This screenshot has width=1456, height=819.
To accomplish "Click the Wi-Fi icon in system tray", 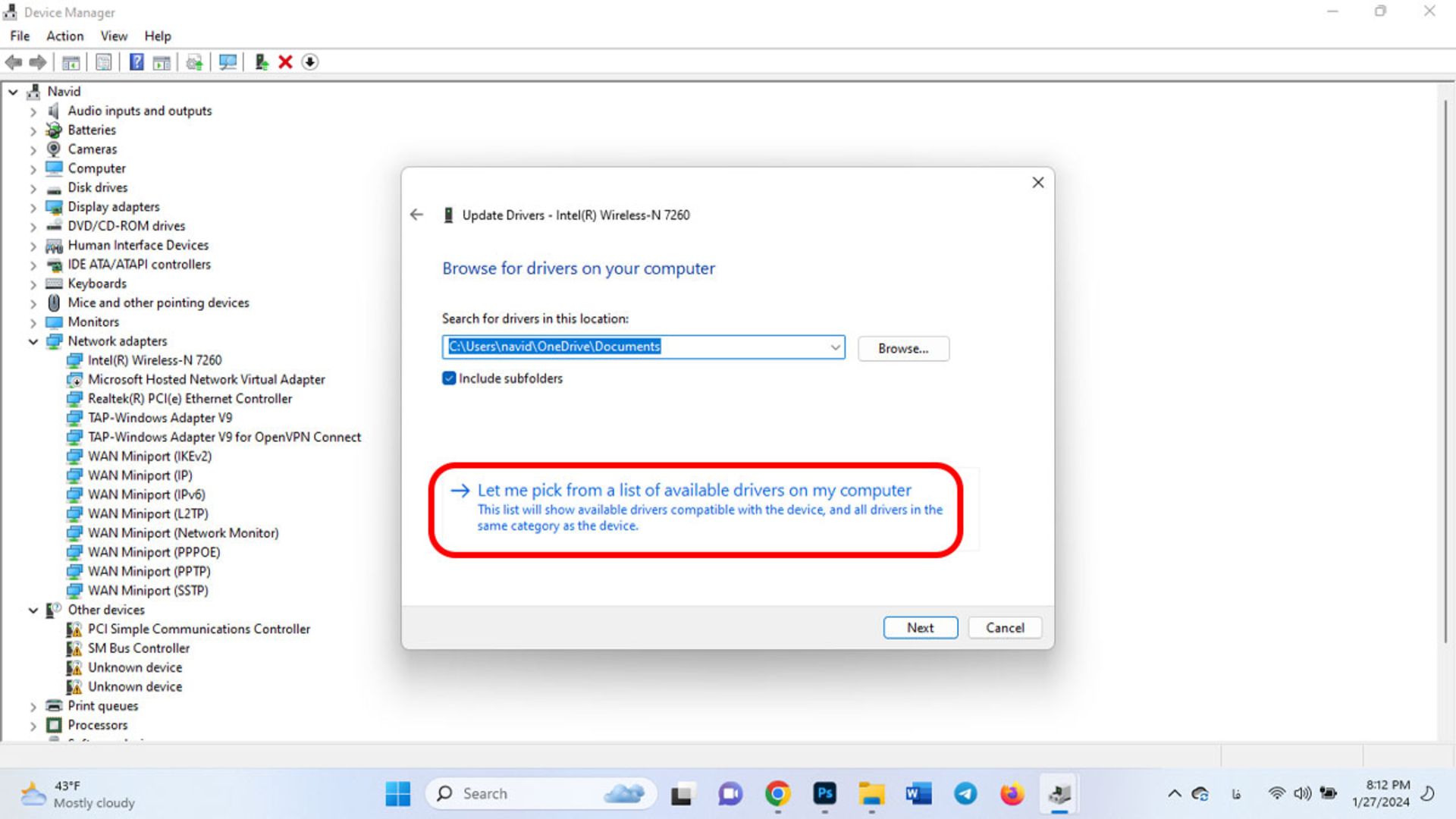I will coord(1277,793).
